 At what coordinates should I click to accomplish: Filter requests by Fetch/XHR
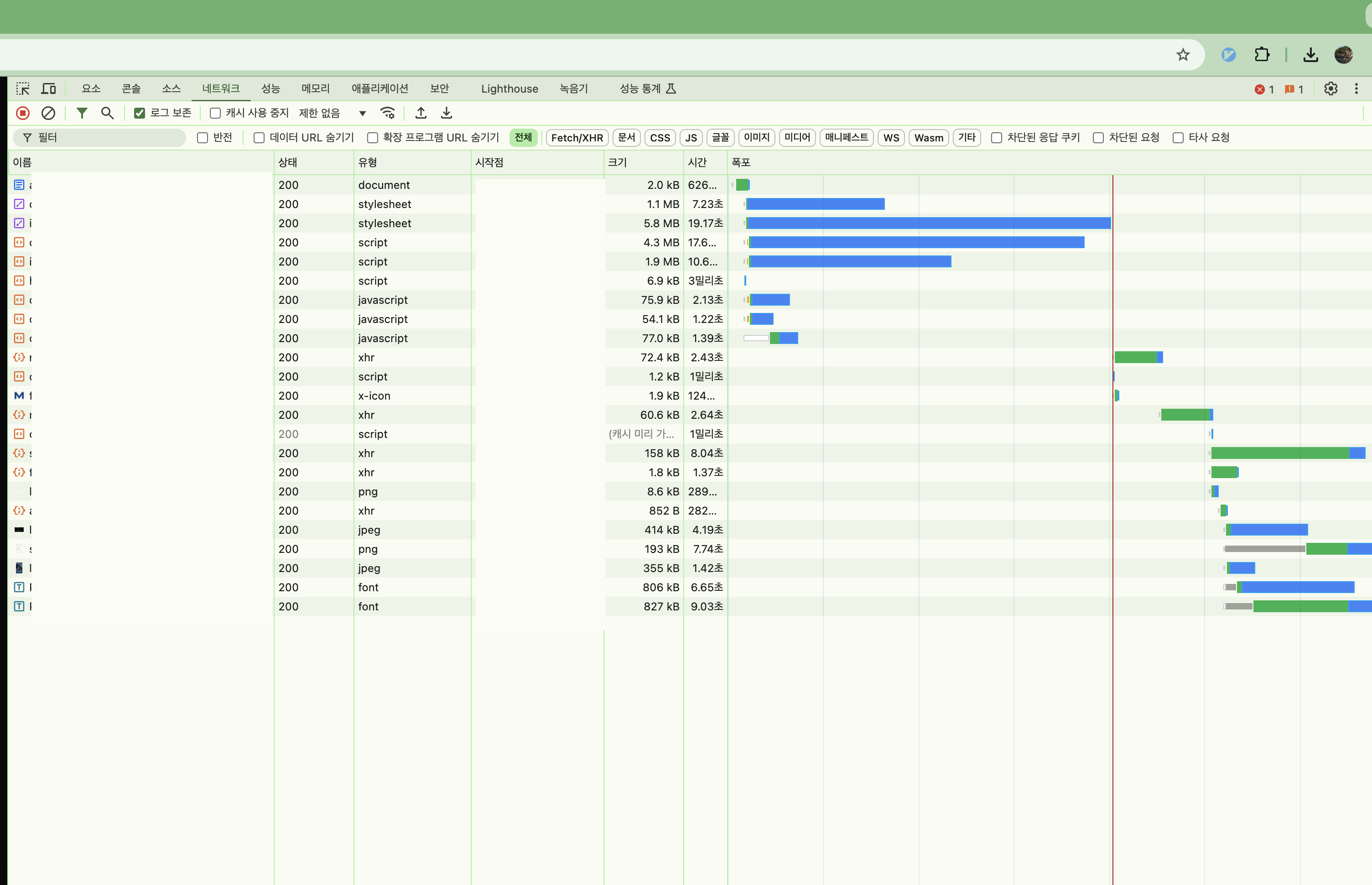click(577, 138)
